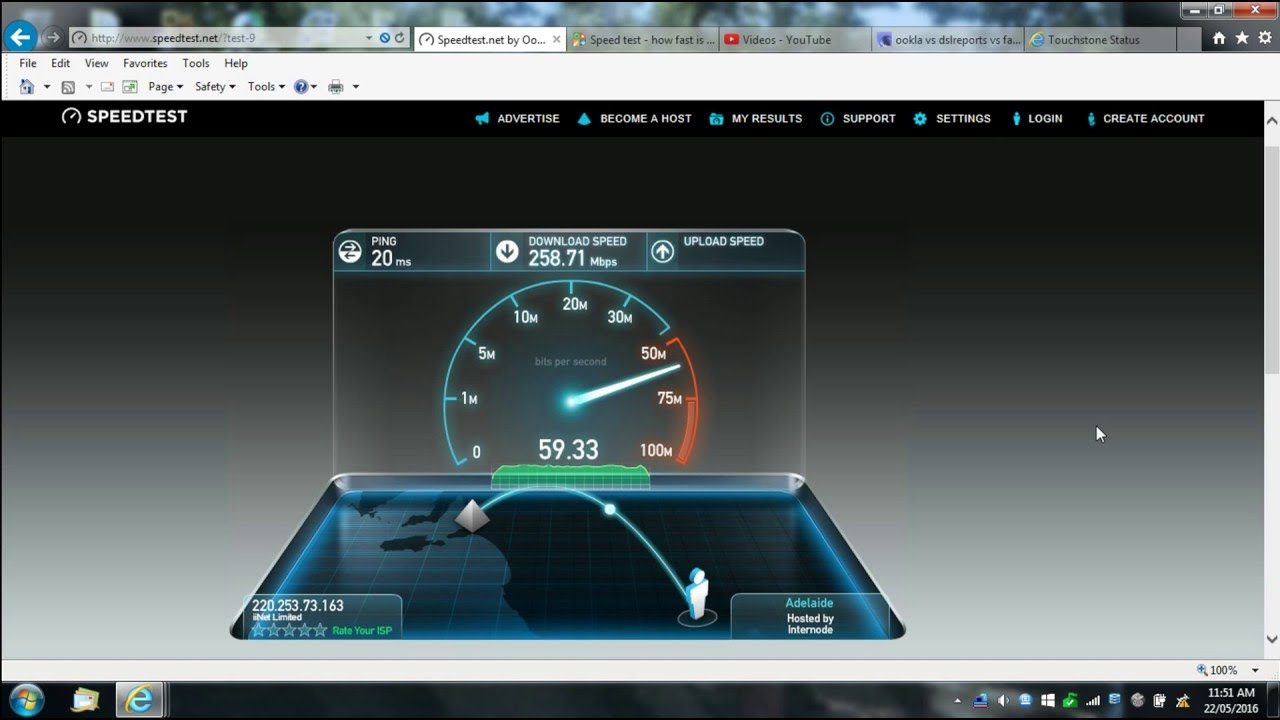This screenshot has width=1280, height=720.
Task: Open the Tools dropdown in command bar
Action: tap(266, 87)
